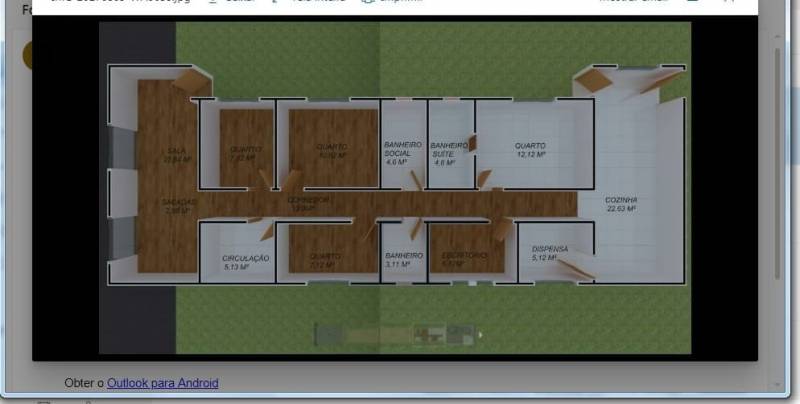
Task: Click the Sala room on the floor plan
Action: click(175, 155)
